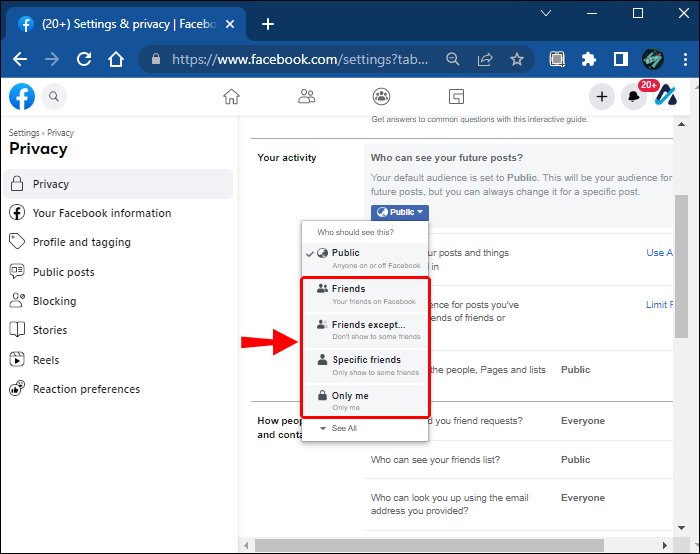
Task: Reload the page with the refresh button
Action: click(84, 59)
